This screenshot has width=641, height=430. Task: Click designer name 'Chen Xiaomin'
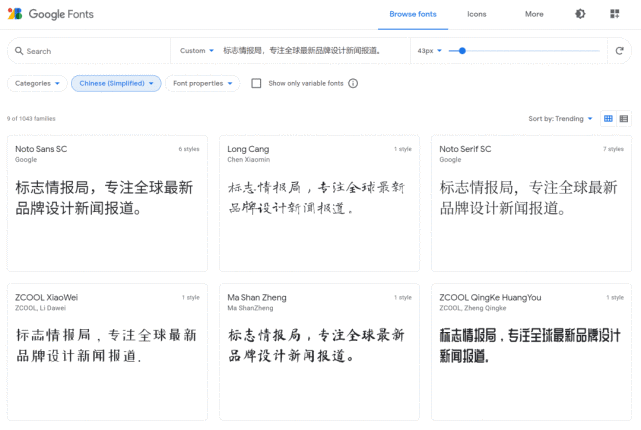pos(249,160)
